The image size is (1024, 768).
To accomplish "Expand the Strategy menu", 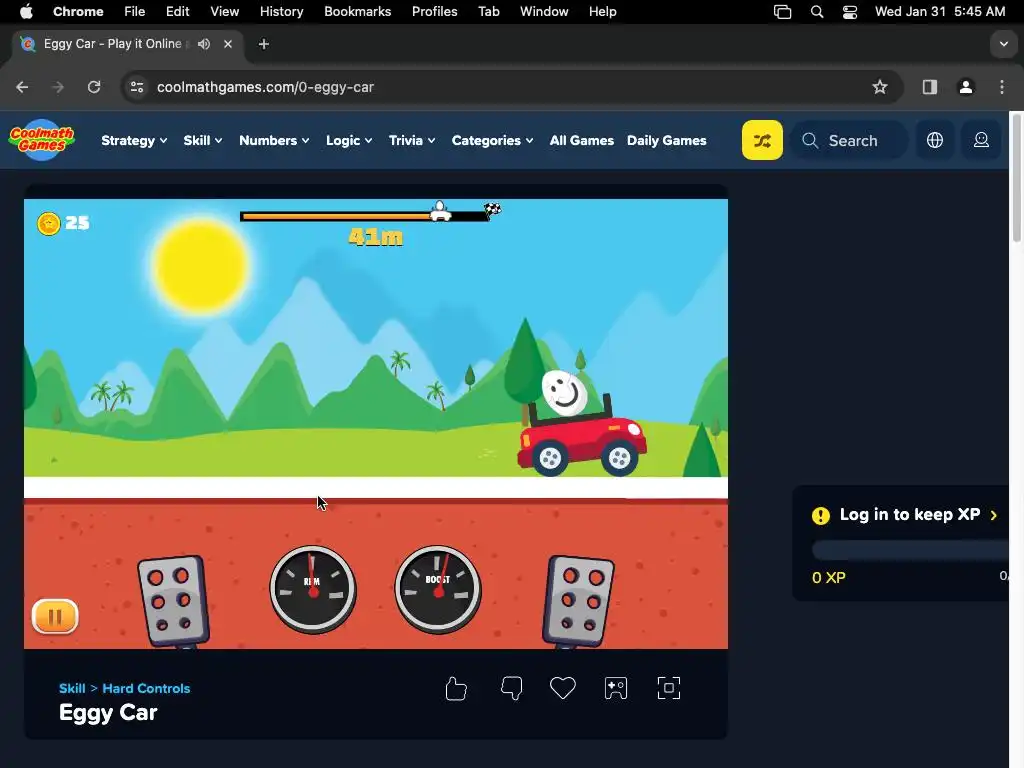I will click(x=134, y=140).
